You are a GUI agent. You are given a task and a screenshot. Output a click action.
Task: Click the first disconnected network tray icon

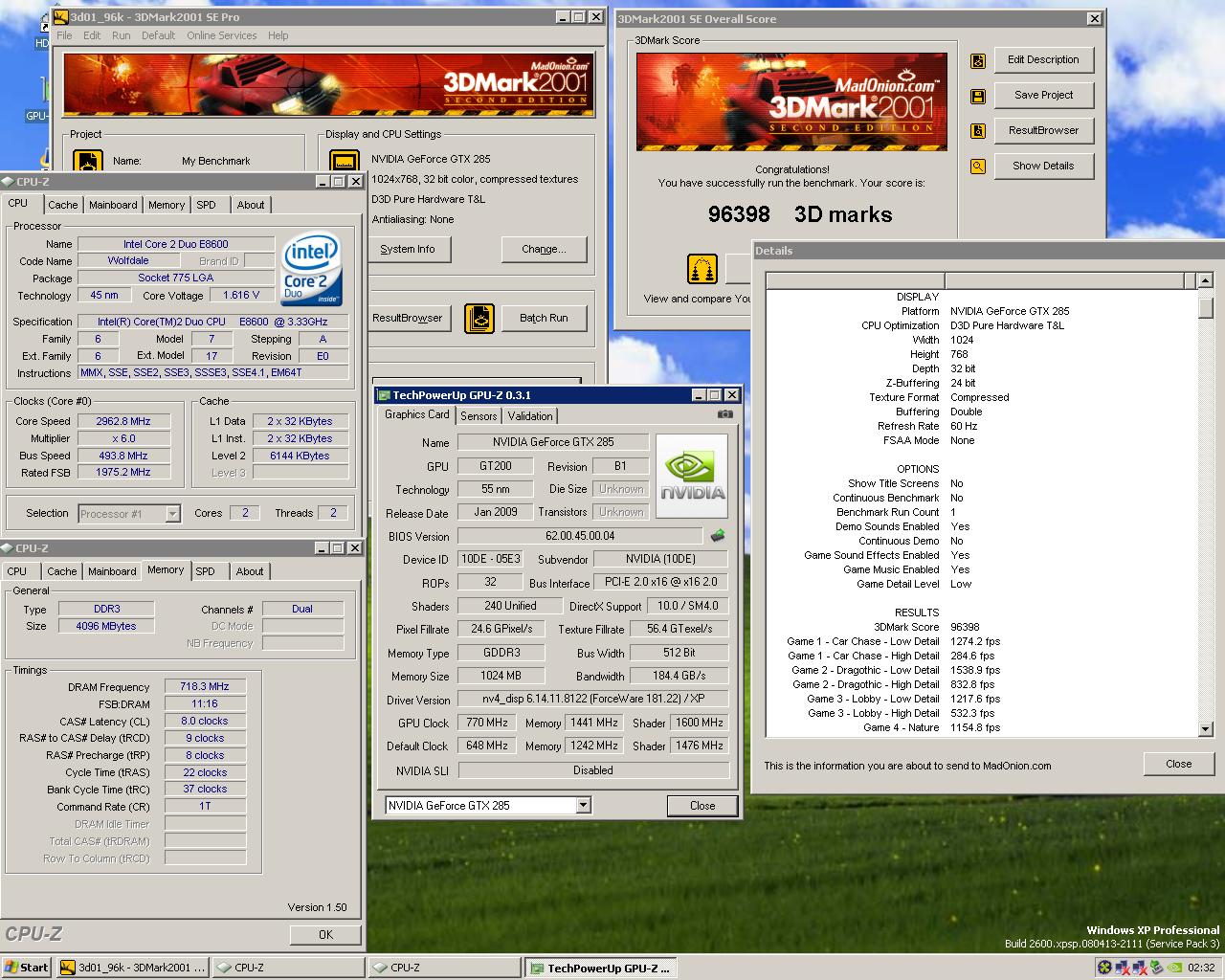click(1123, 968)
